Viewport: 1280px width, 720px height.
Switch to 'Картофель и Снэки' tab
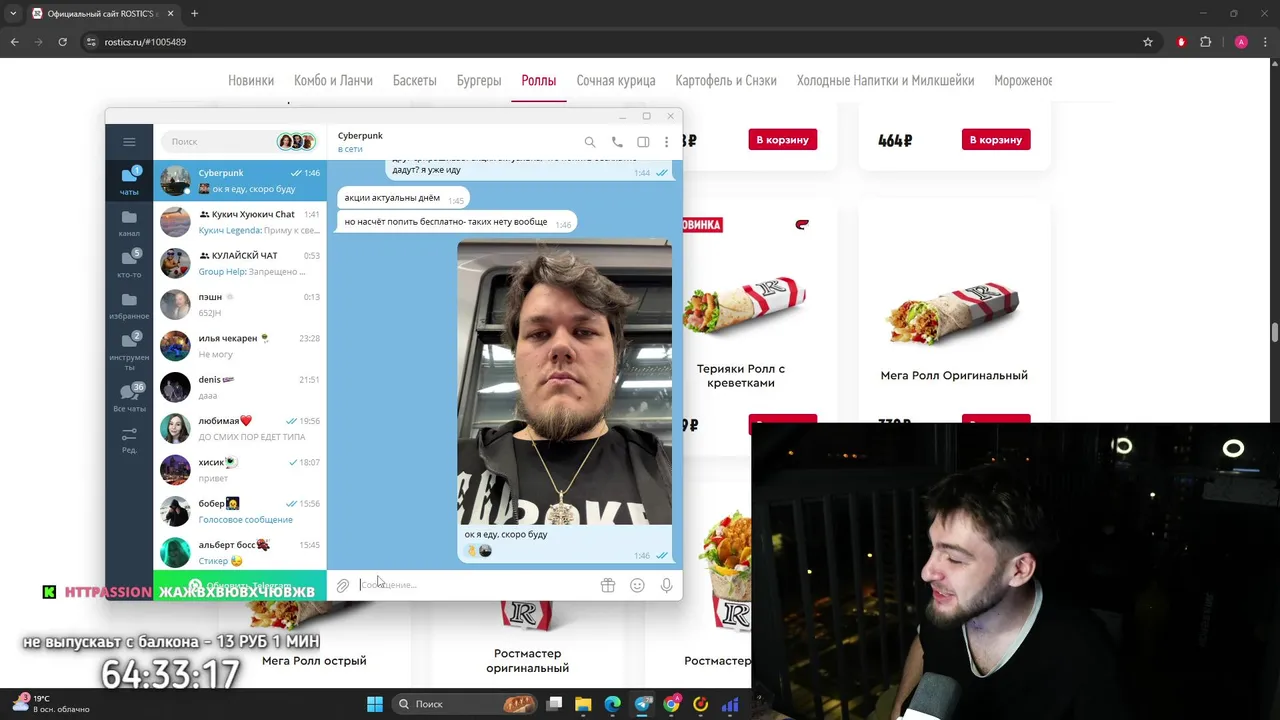[x=726, y=80]
